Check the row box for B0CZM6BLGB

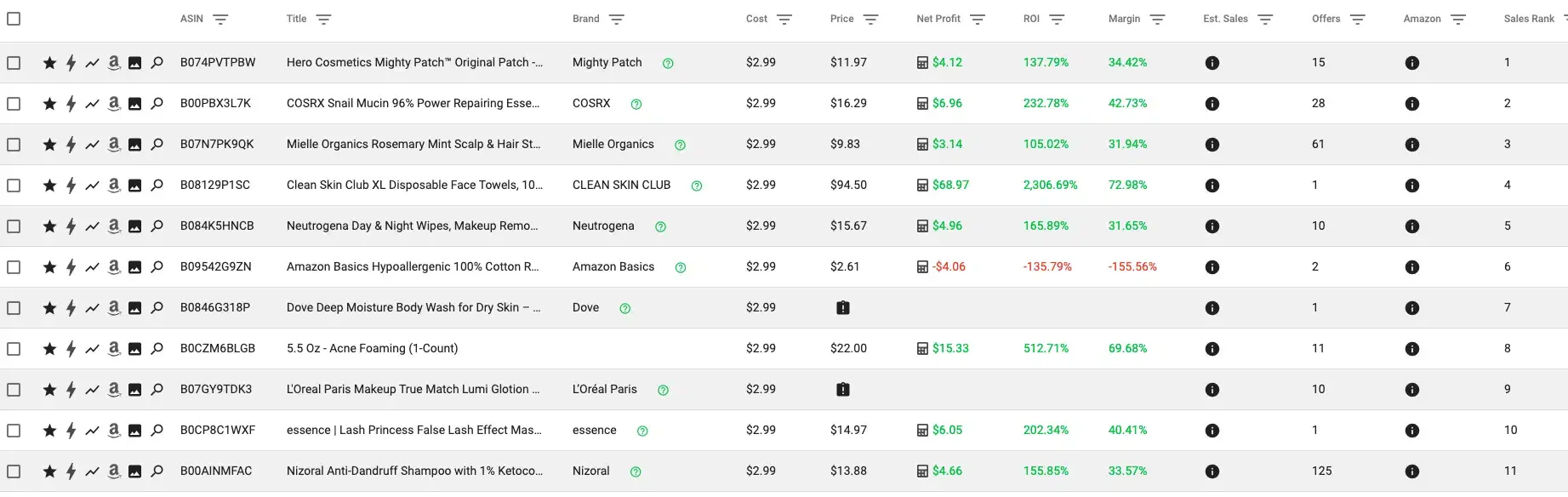click(14, 349)
